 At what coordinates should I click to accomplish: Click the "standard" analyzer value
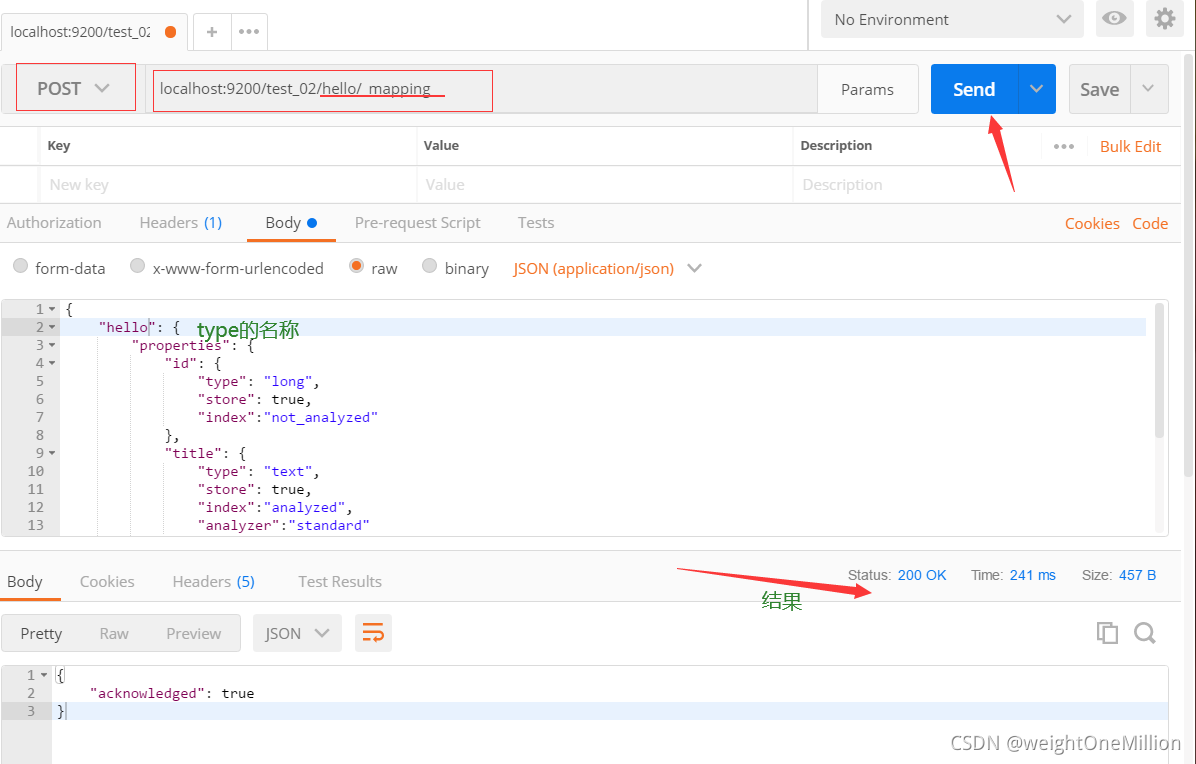pos(329,525)
